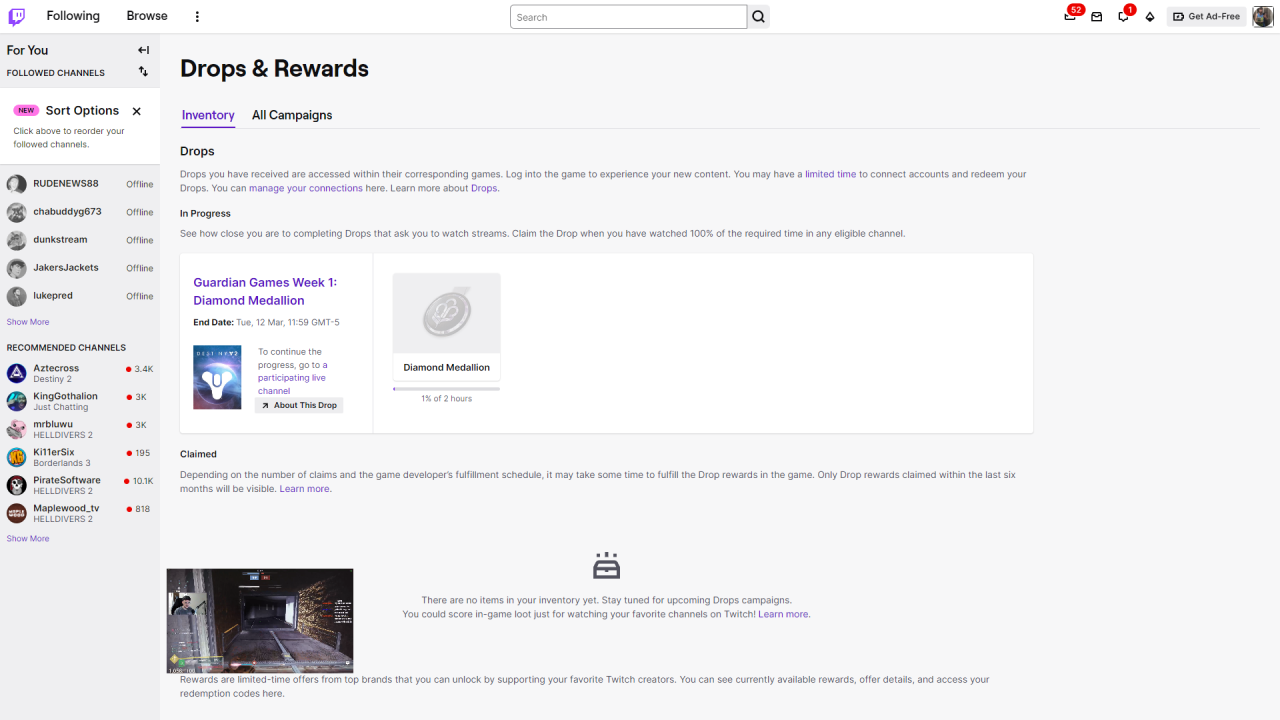
Task: Click inside the Search input field
Action: point(628,17)
